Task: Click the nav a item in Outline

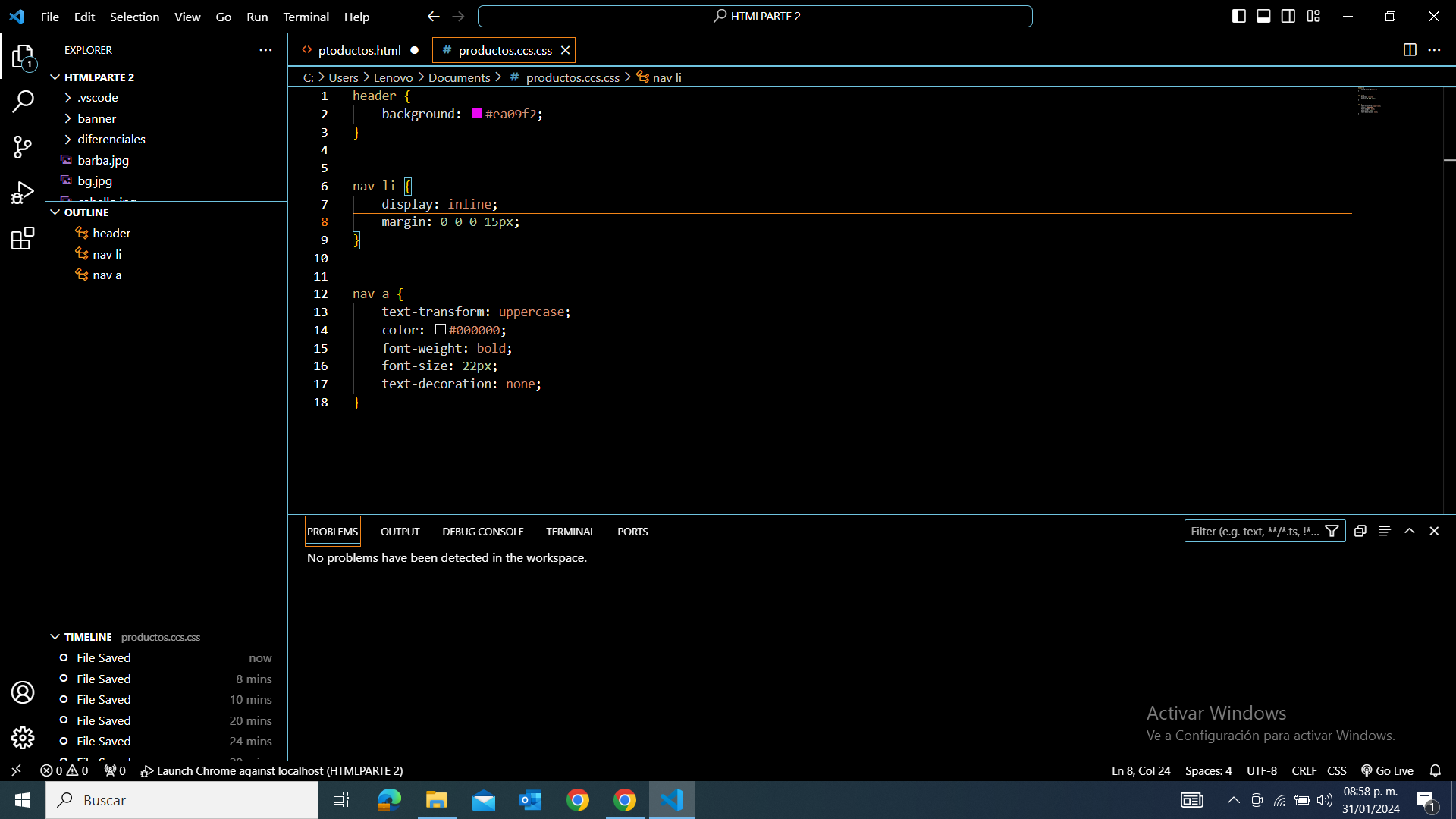Action: (107, 274)
